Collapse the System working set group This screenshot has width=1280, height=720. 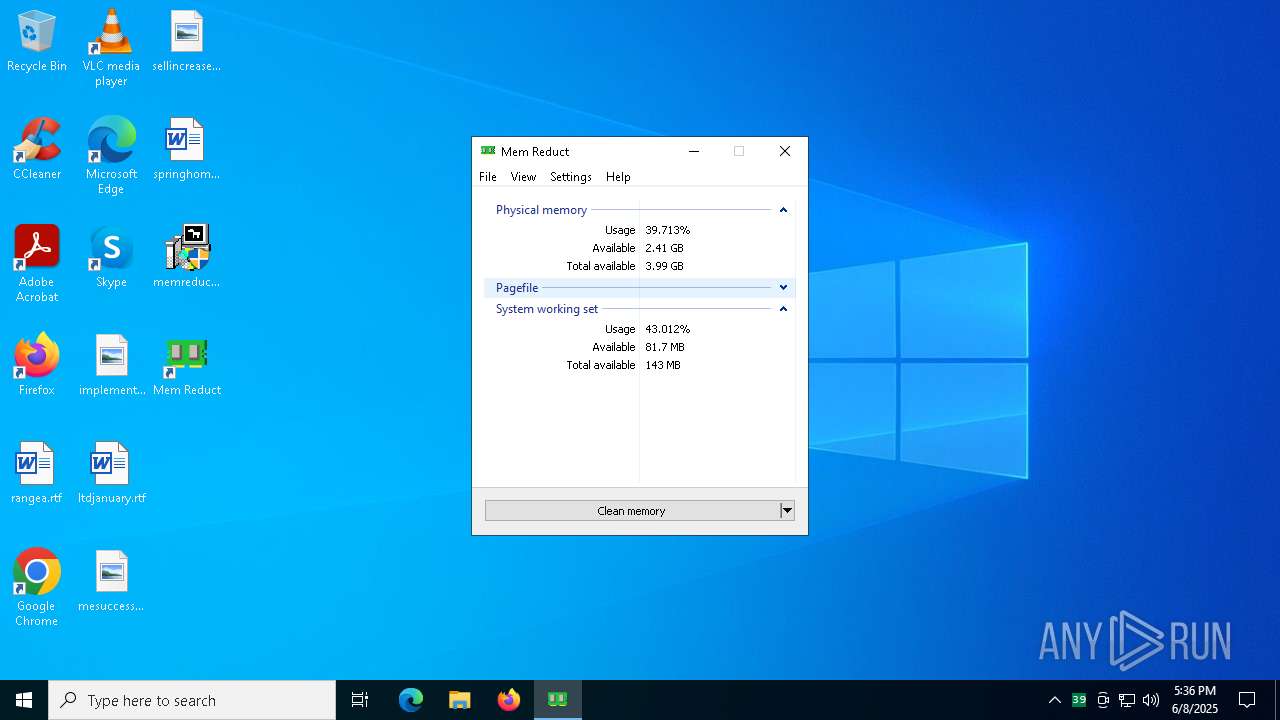(x=783, y=309)
